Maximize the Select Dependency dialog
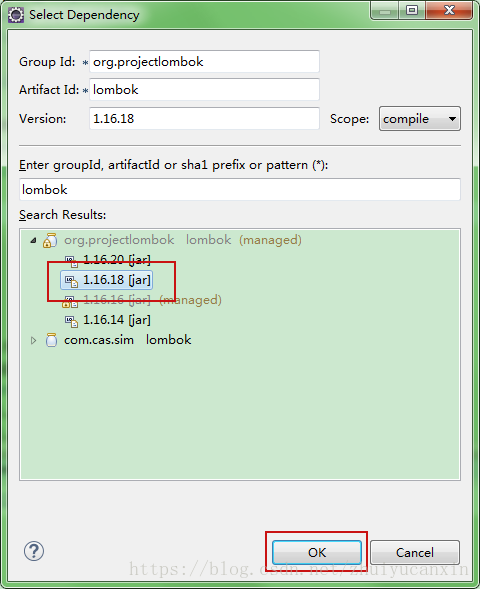 (412, 10)
